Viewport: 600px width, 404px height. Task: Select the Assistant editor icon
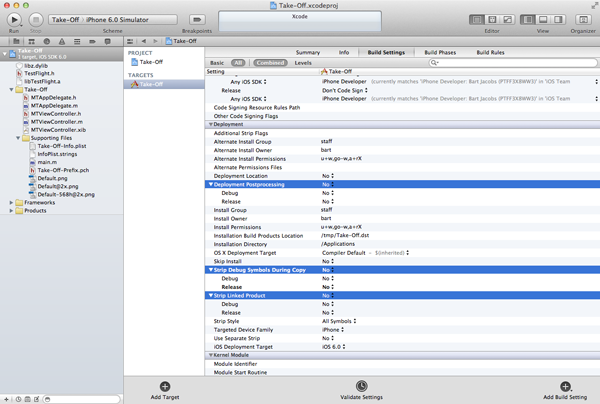(x=492, y=20)
